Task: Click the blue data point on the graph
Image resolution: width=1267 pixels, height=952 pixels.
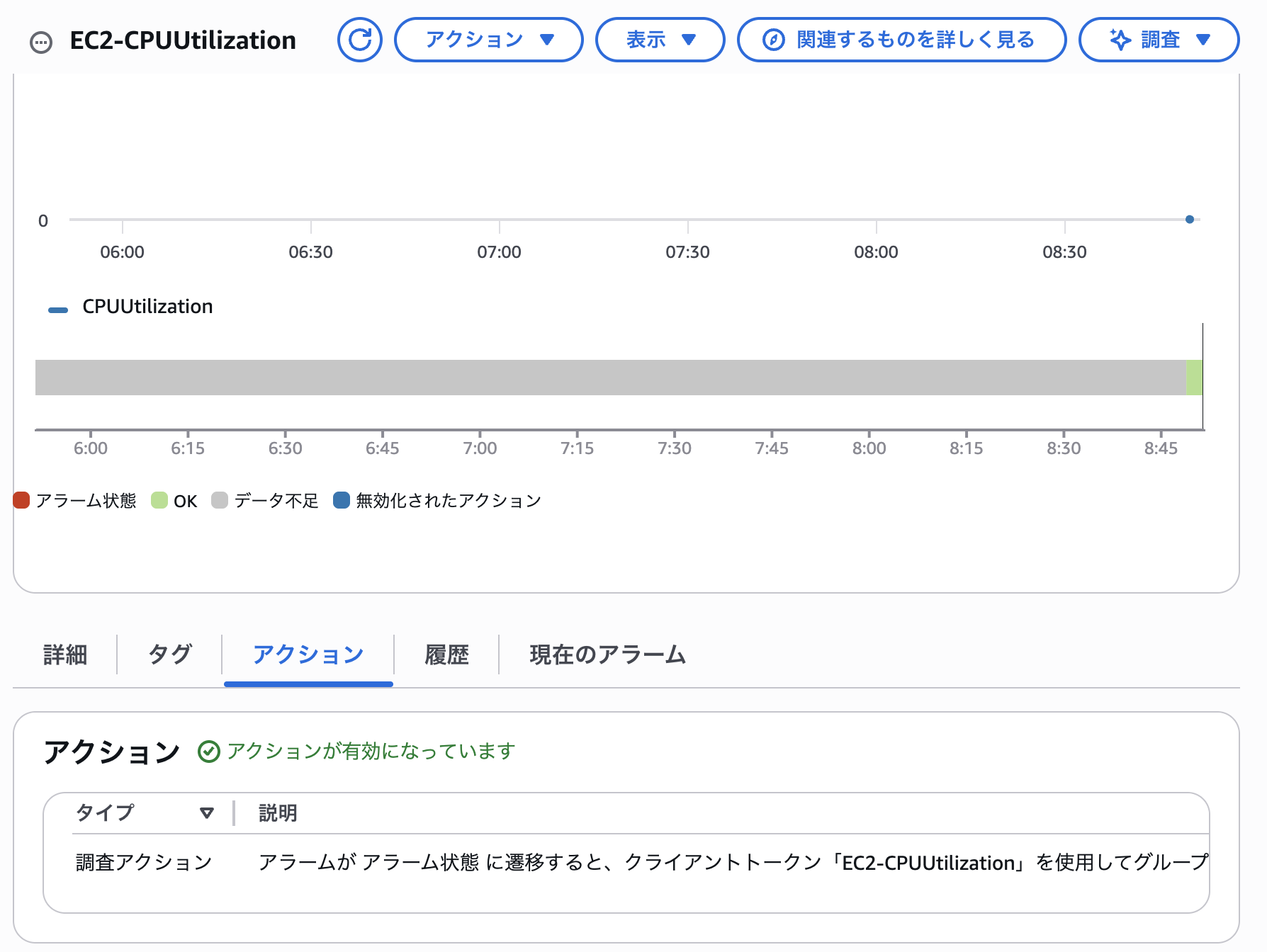Action: coord(1190,220)
